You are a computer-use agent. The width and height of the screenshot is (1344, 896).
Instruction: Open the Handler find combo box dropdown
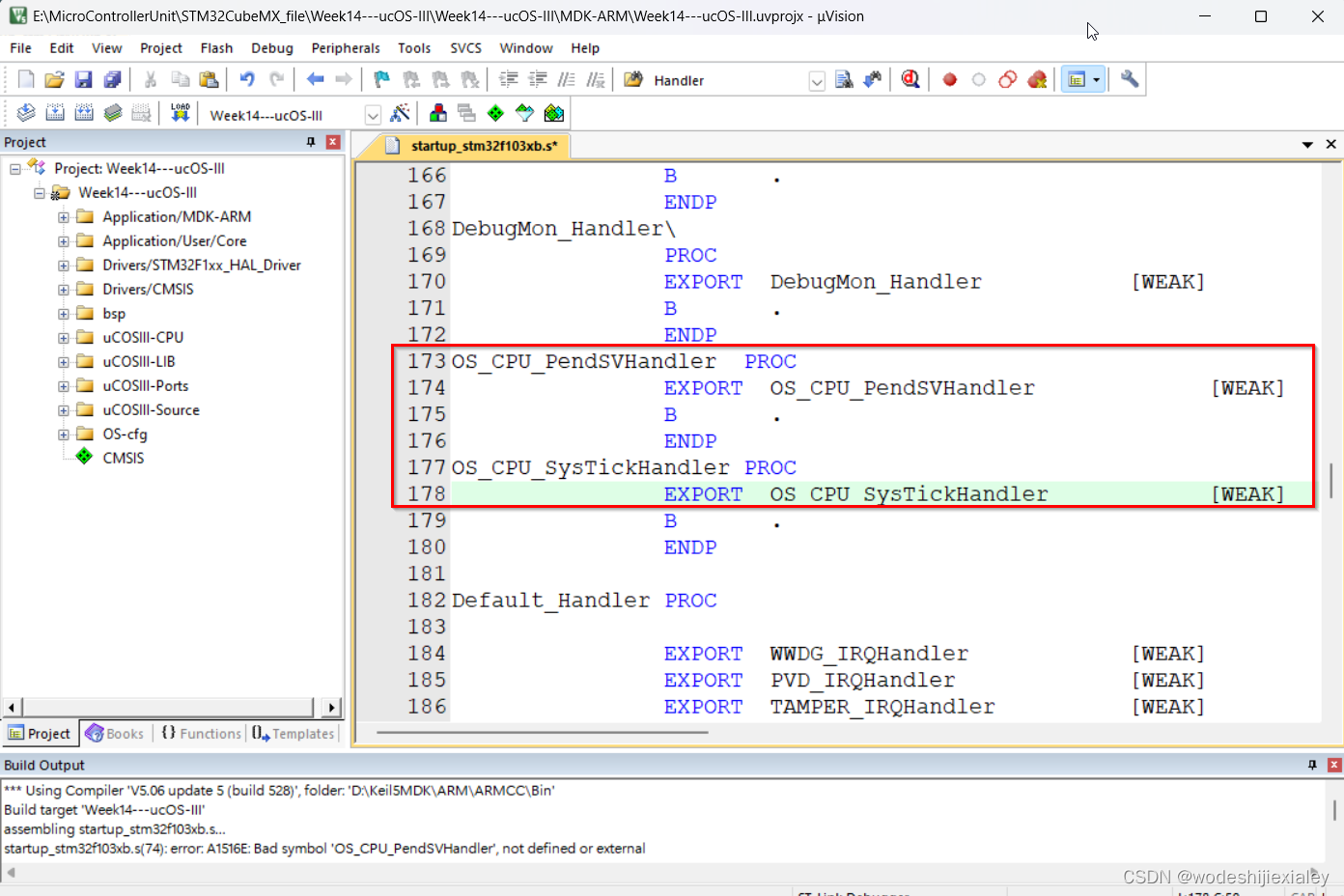coord(817,81)
